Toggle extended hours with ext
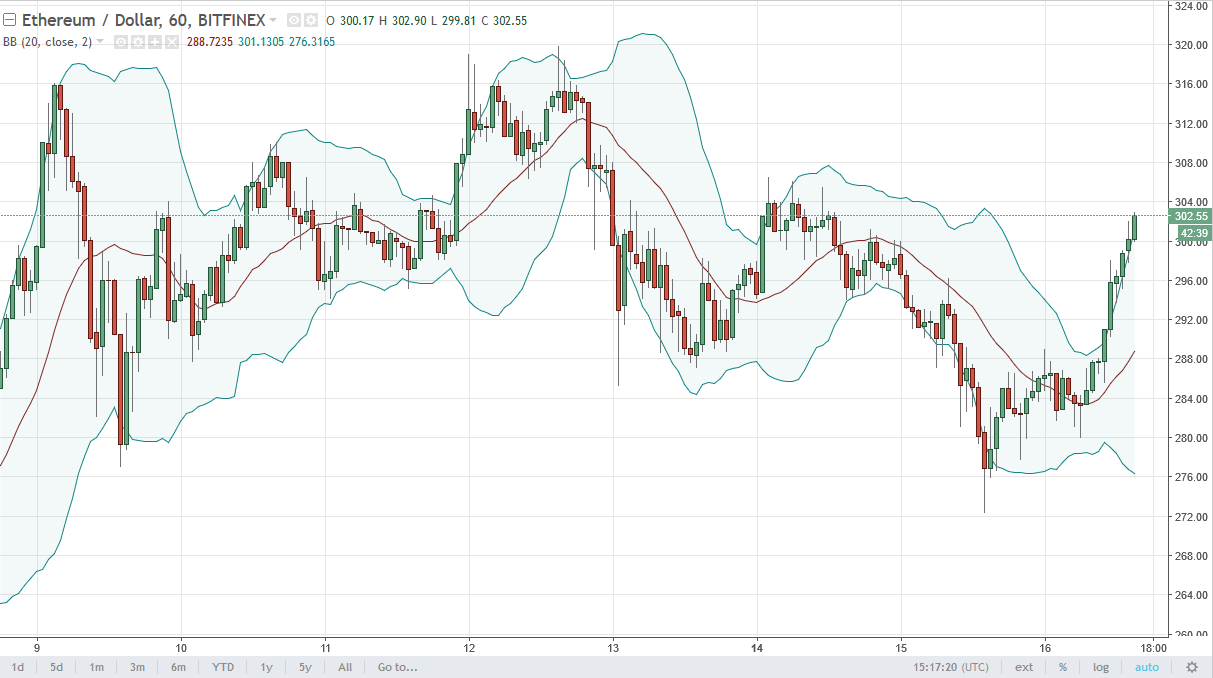This screenshot has width=1213, height=678. coord(1024,667)
